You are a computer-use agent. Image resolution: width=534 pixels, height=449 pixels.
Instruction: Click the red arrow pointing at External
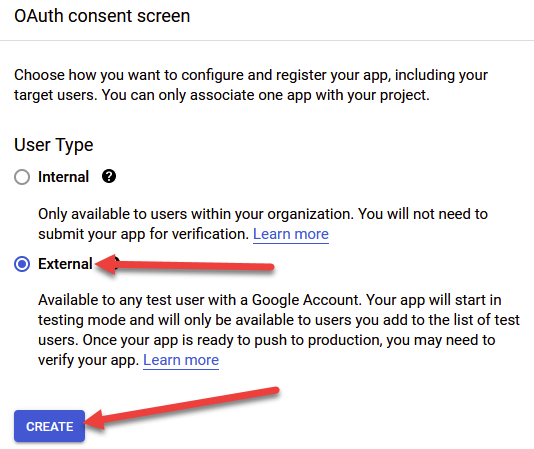click(184, 265)
